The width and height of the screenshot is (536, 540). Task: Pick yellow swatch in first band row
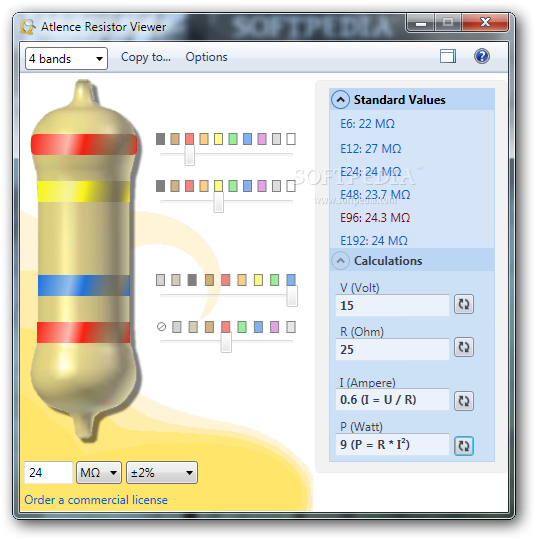point(218,139)
